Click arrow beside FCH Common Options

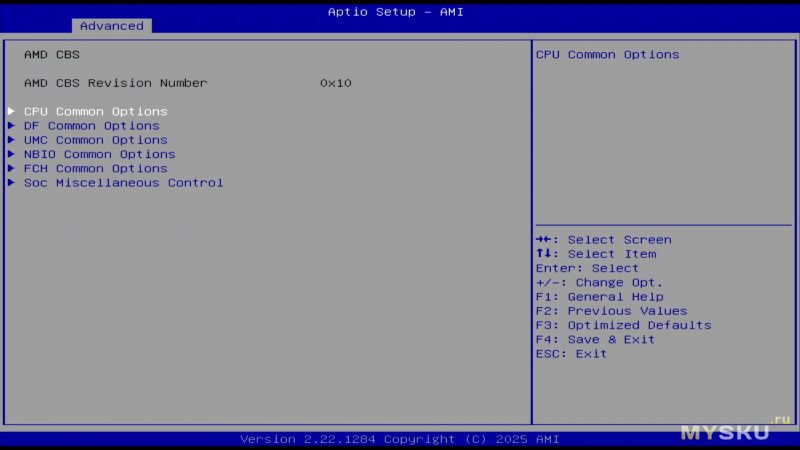coord(11,168)
